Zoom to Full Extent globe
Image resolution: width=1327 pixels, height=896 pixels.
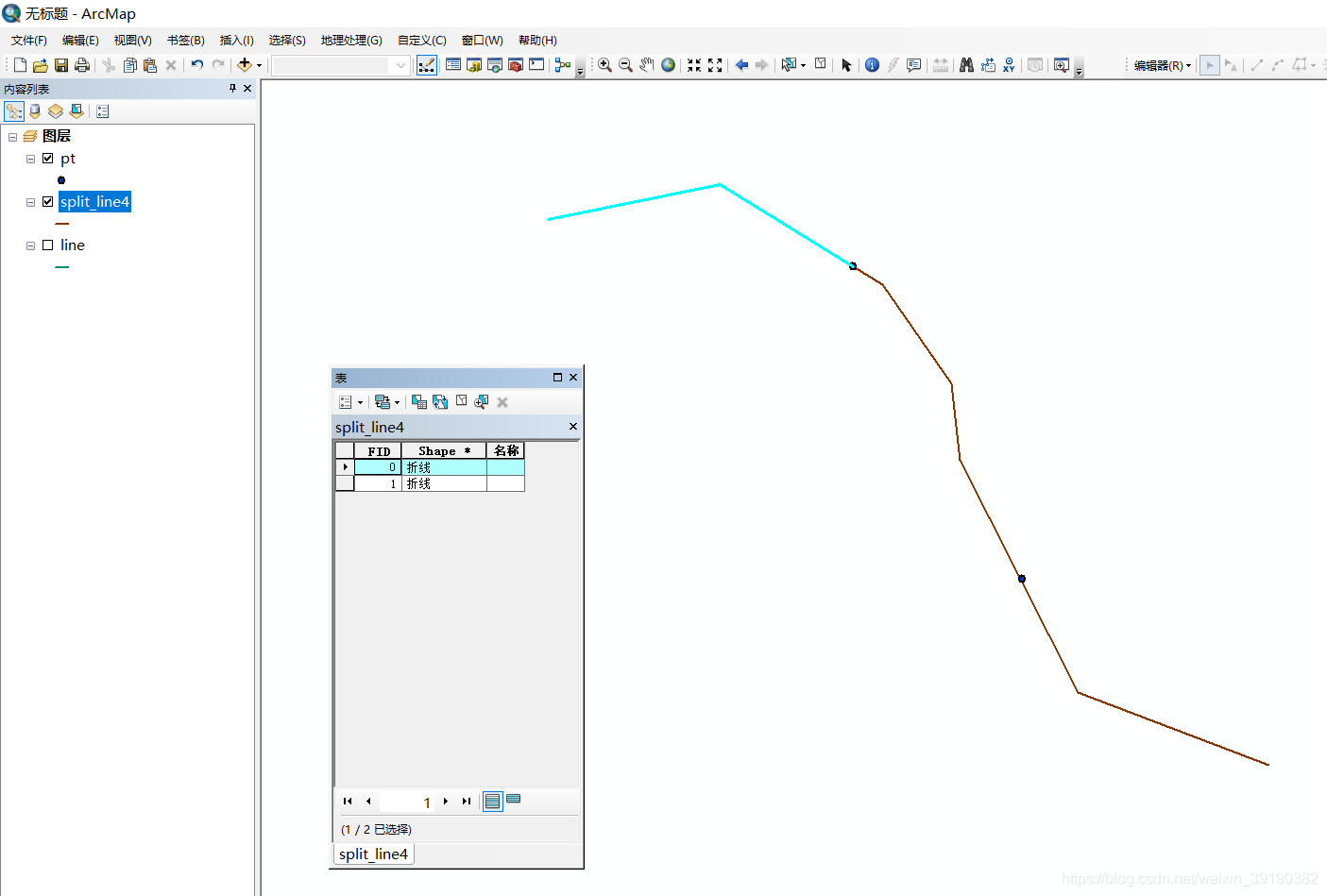click(x=668, y=65)
